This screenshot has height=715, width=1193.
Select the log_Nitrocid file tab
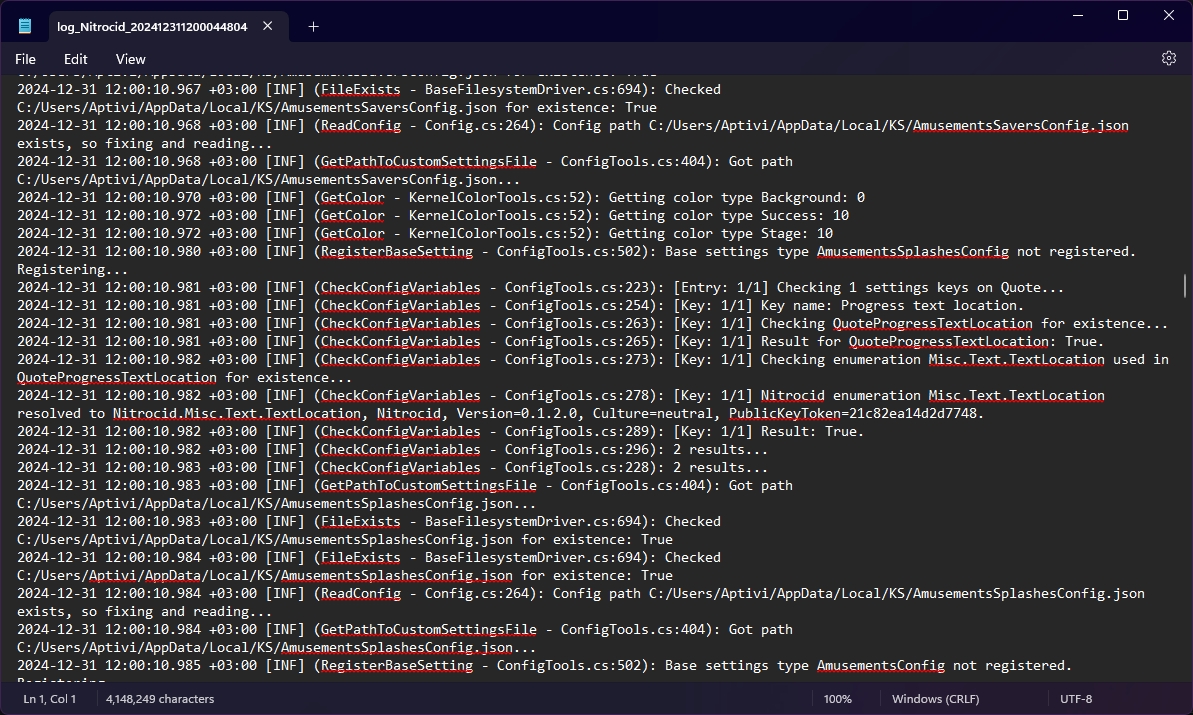(152, 27)
